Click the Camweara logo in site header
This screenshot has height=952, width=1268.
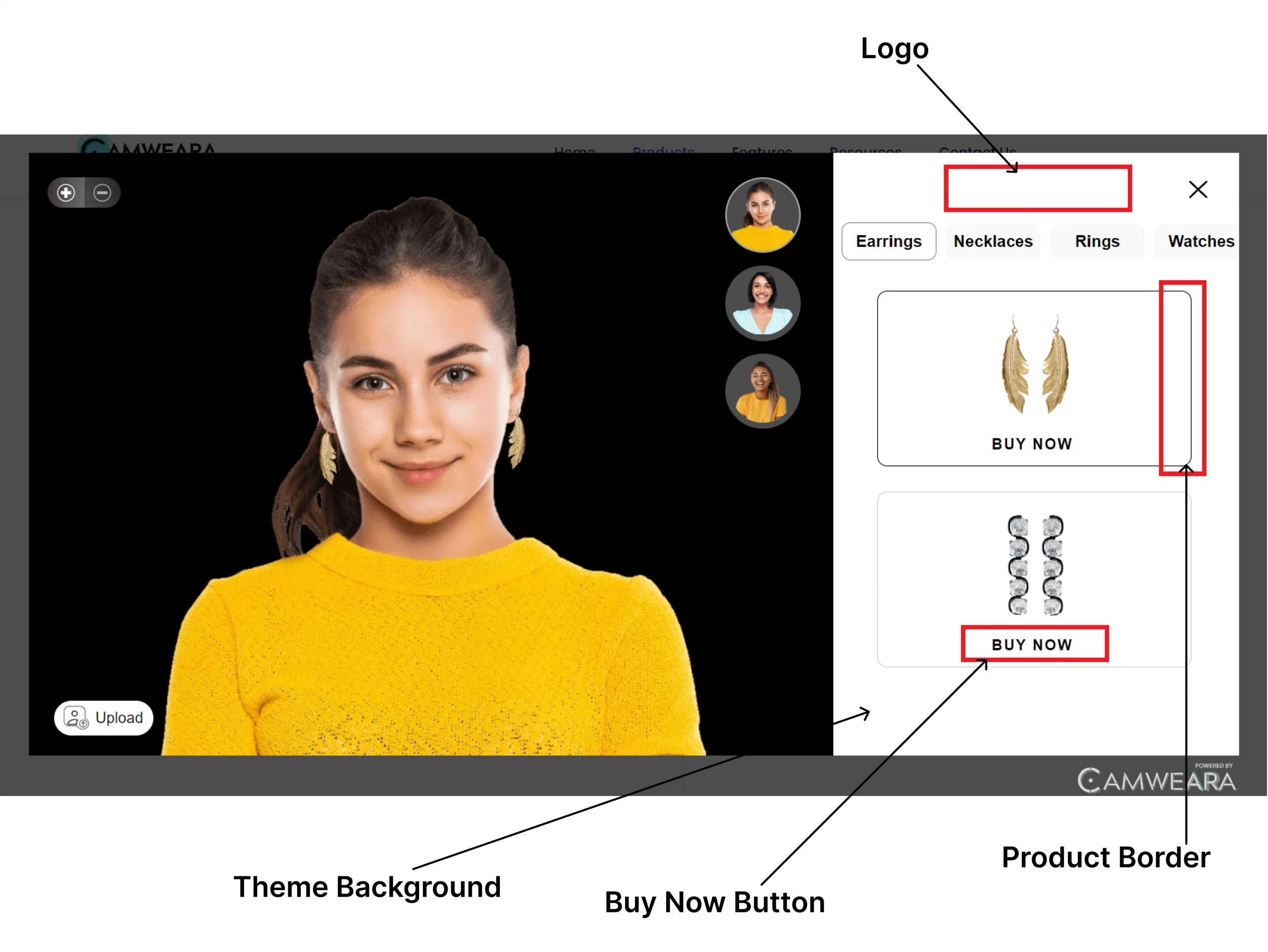(x=147, y=145)
